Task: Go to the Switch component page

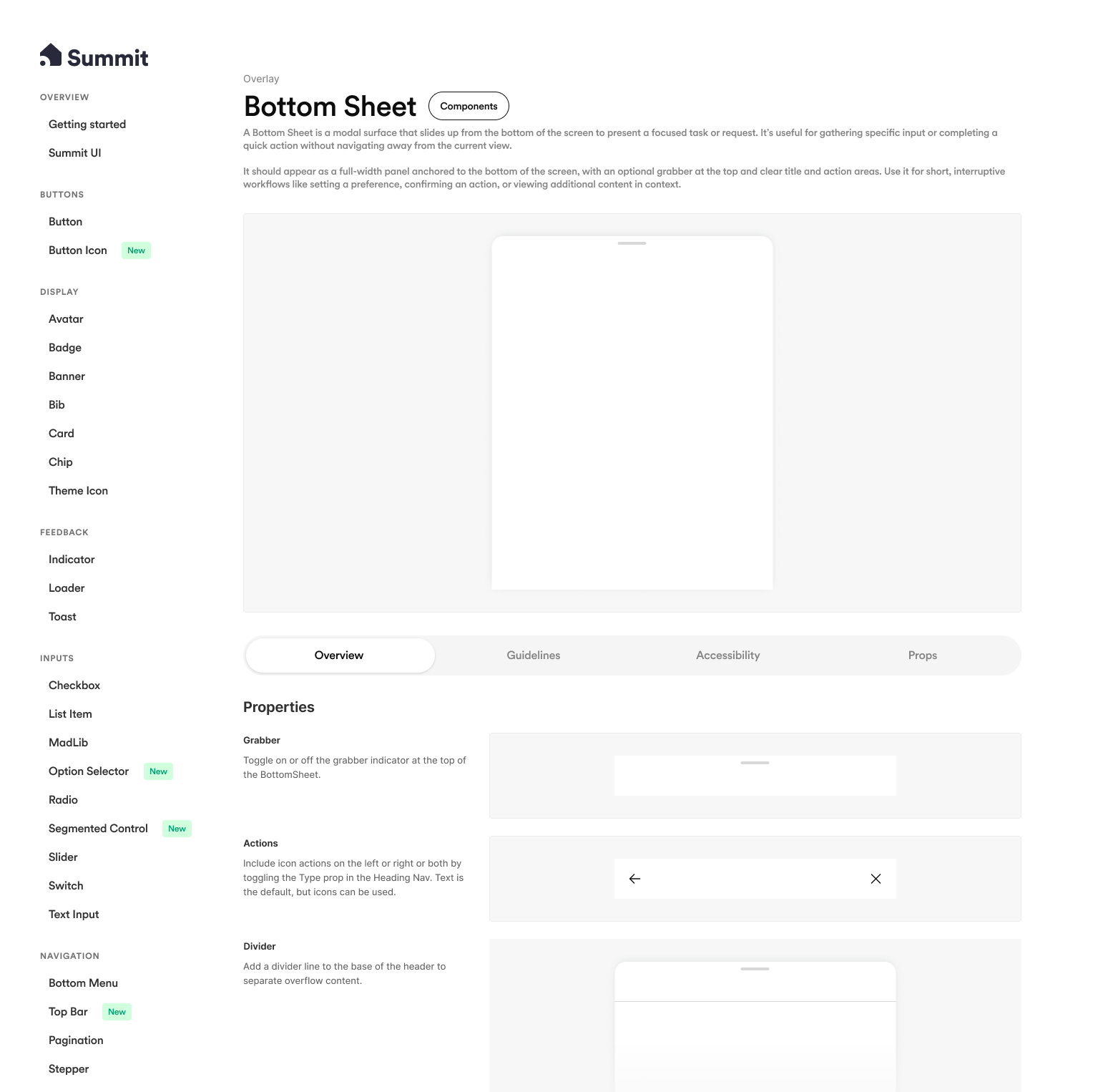Action: coord(66,886)
